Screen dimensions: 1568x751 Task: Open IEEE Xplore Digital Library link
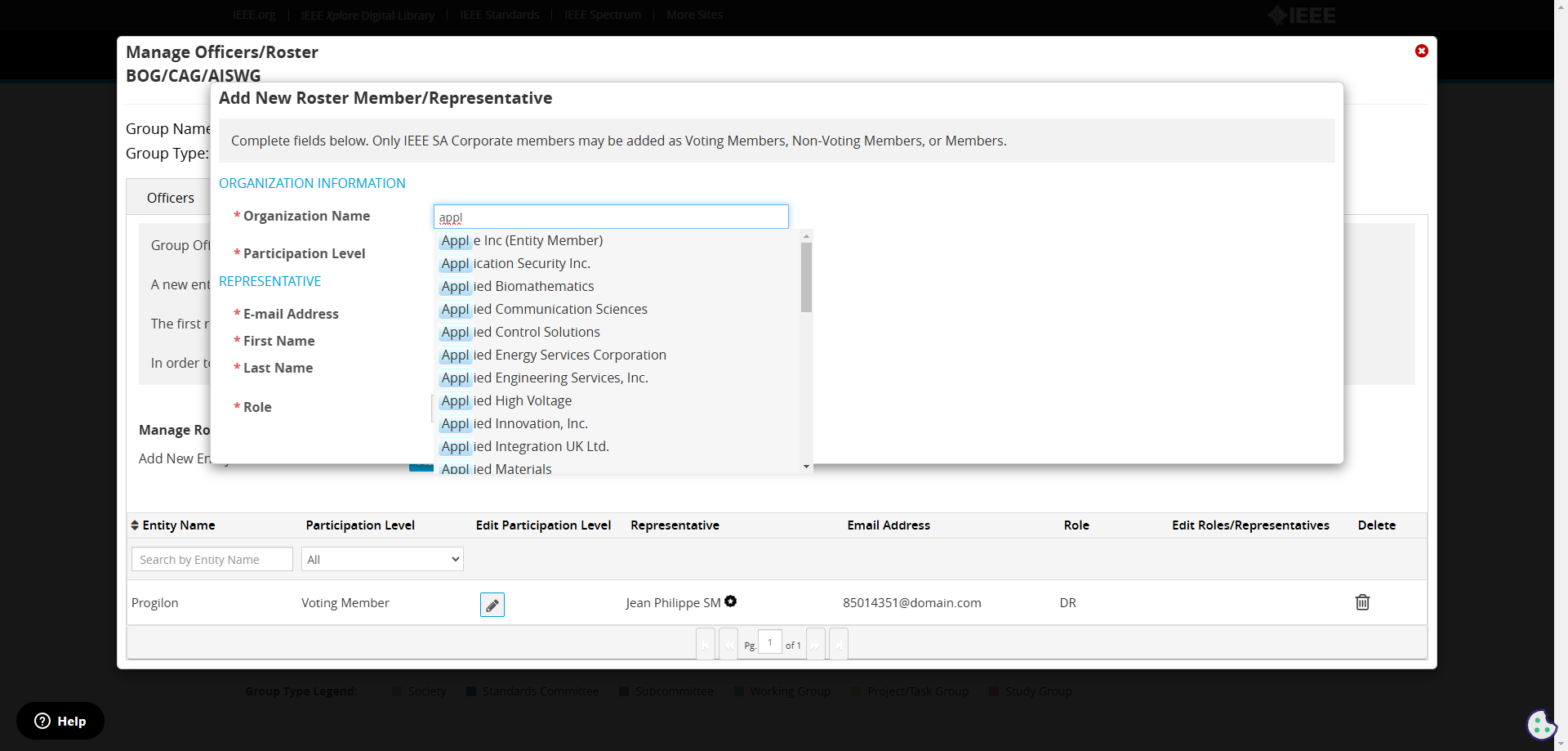[367, 15]
